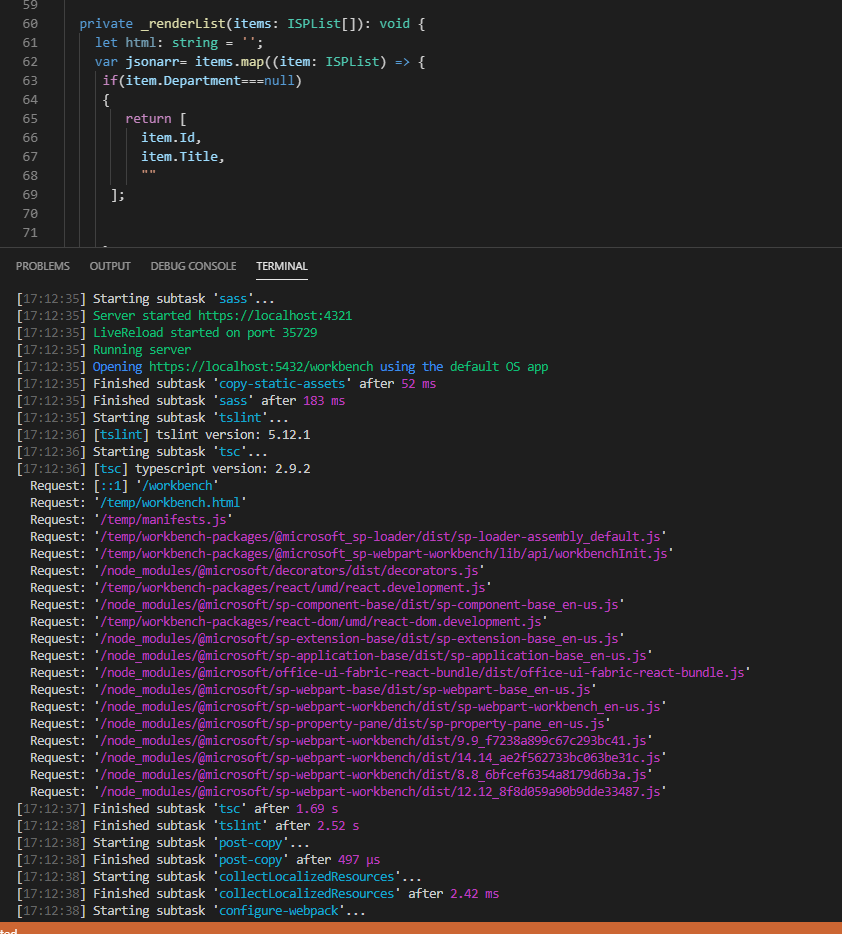This screenshot has height=934, width=842.
Task: Click the office-ui-fabric-react-bundle.js request path
Action: coord(423,673)
